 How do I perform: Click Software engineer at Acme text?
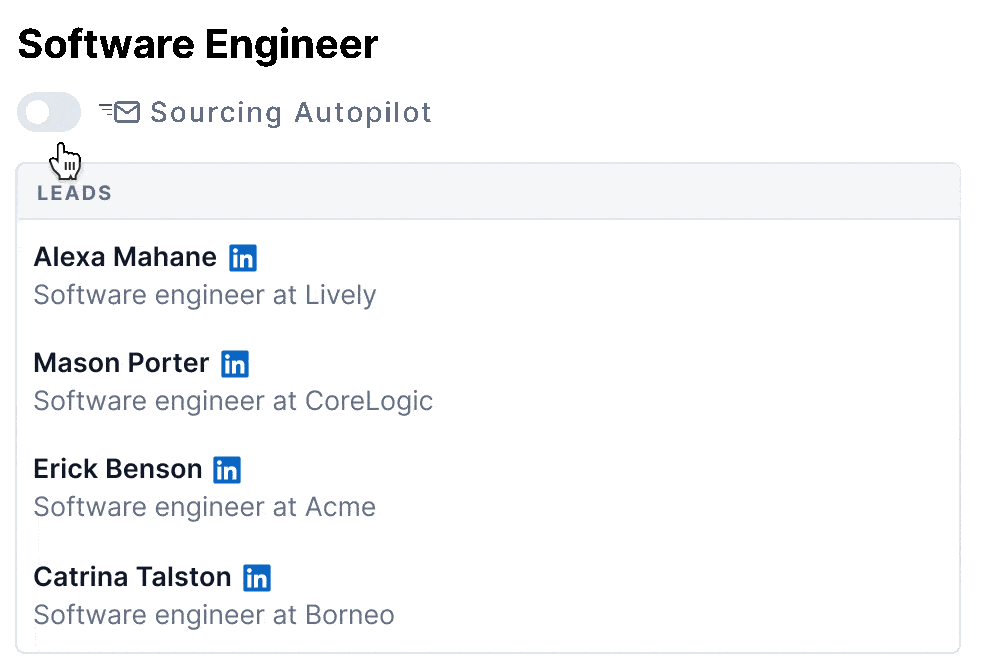coord(205,507)
